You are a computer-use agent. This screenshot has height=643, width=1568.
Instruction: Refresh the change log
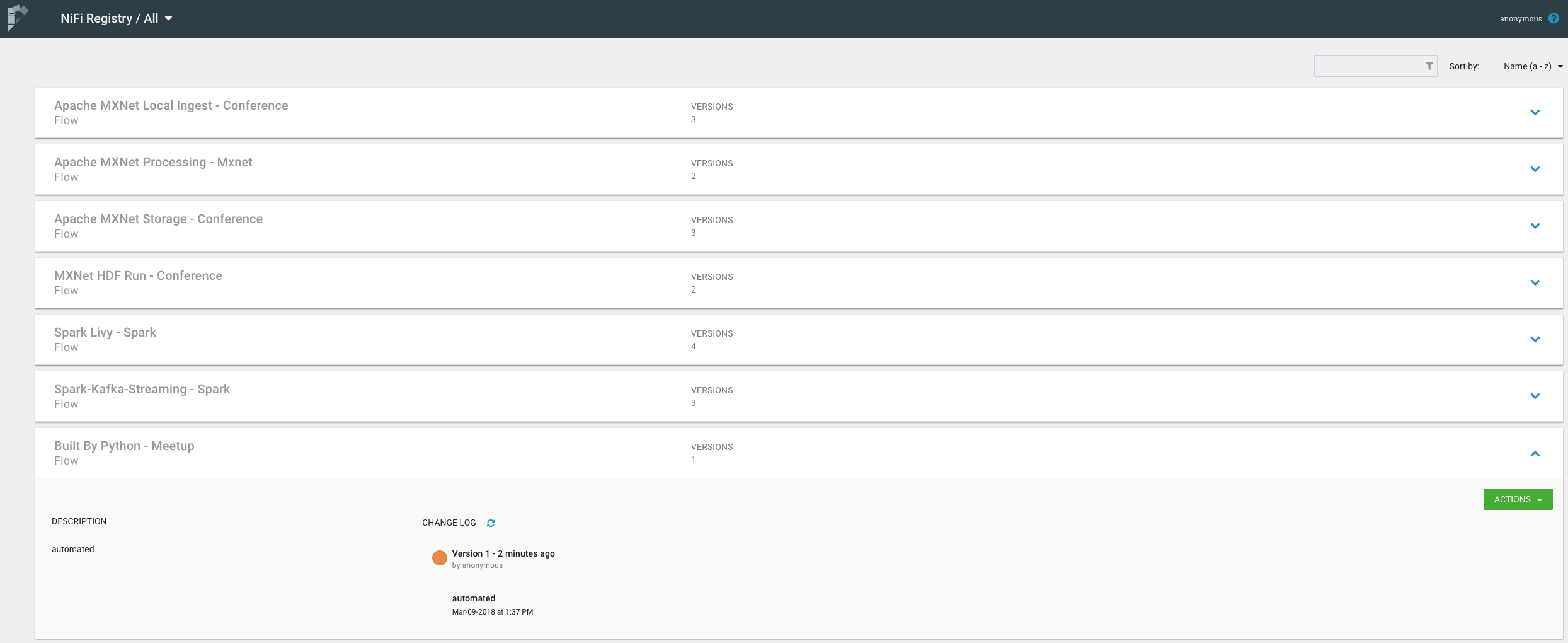click(x=491, y=523)
